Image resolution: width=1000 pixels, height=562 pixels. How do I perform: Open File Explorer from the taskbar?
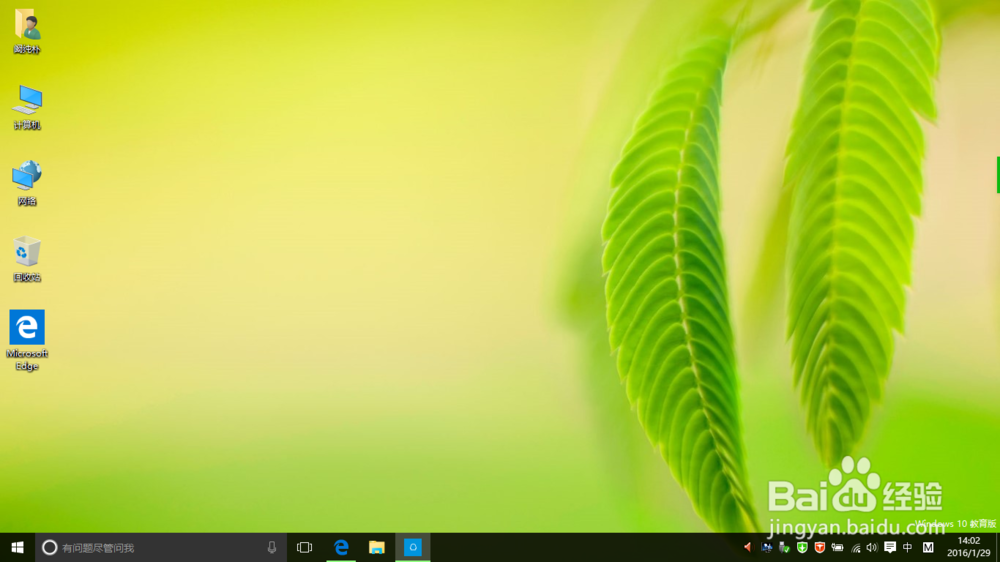point(377,547)
